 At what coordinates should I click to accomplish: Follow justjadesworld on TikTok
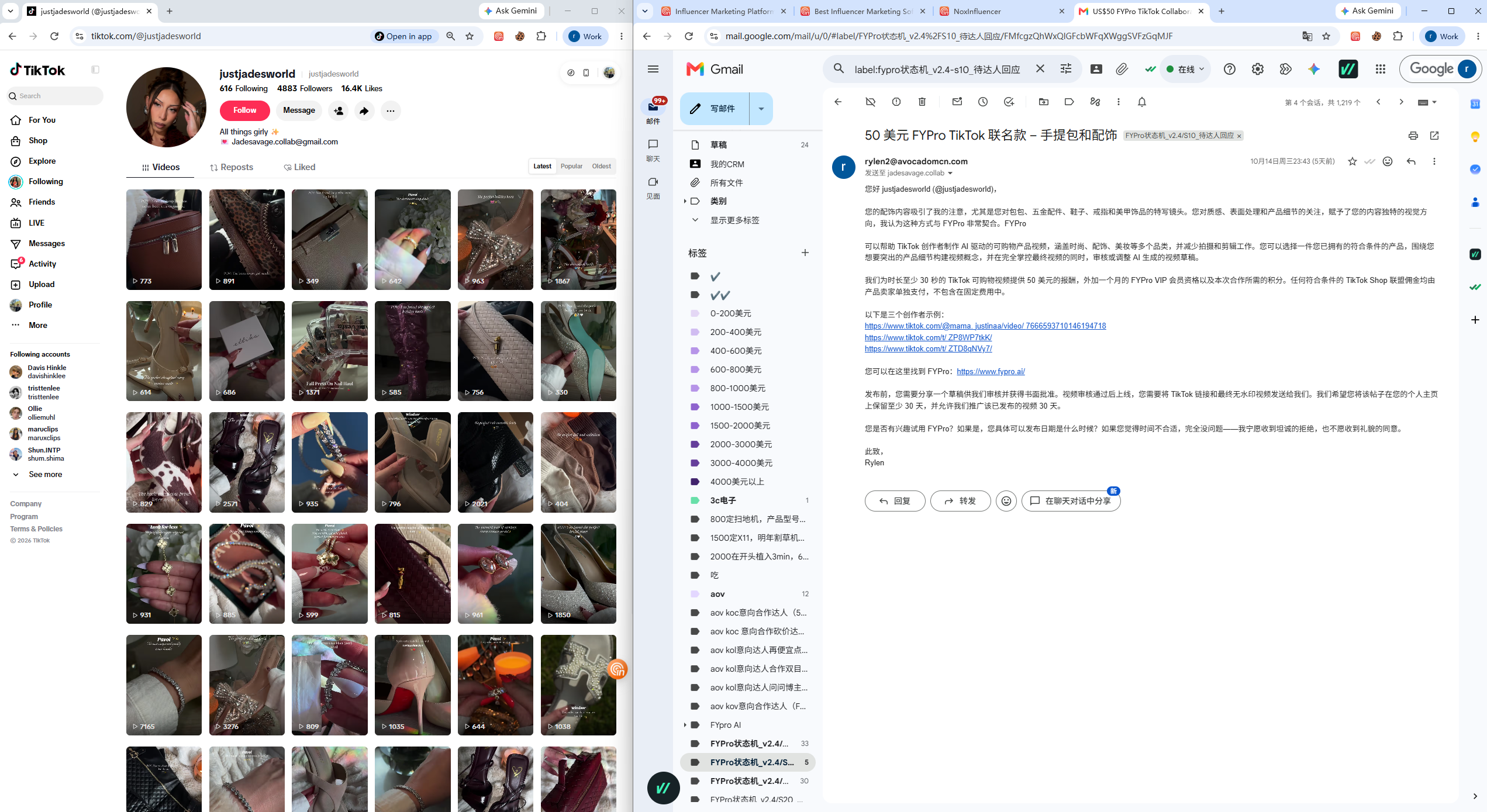[244, 110]
